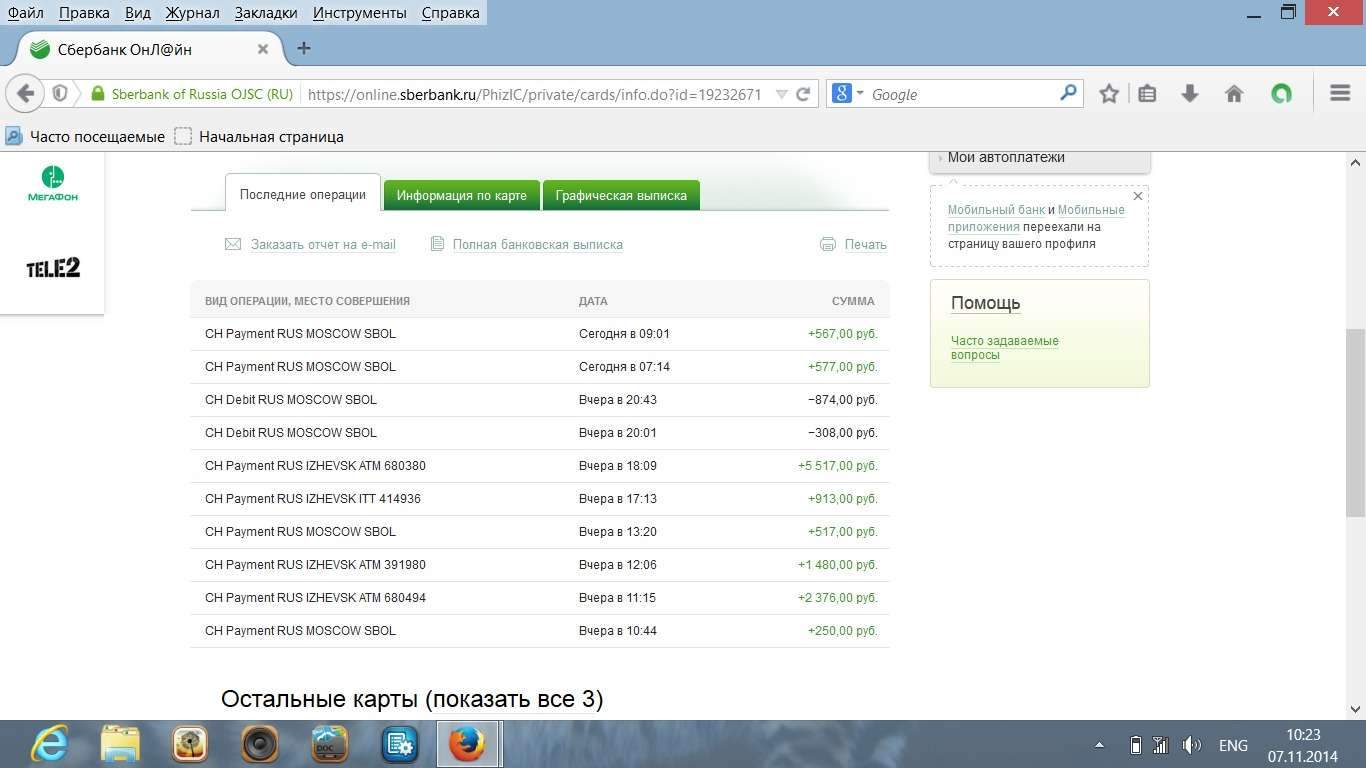Show bookmarks list icon
The width and height of the screenshot is (1366, 768).
(1147, 94)
